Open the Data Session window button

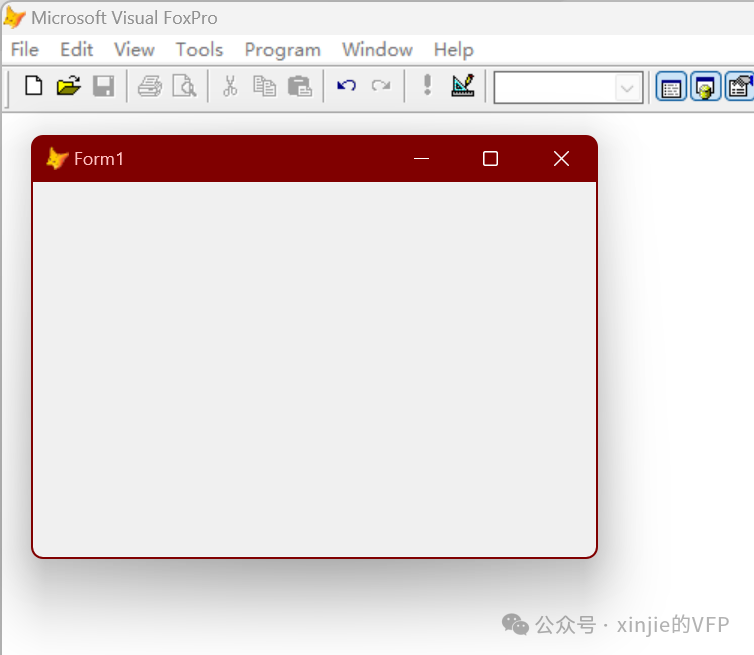705,87
